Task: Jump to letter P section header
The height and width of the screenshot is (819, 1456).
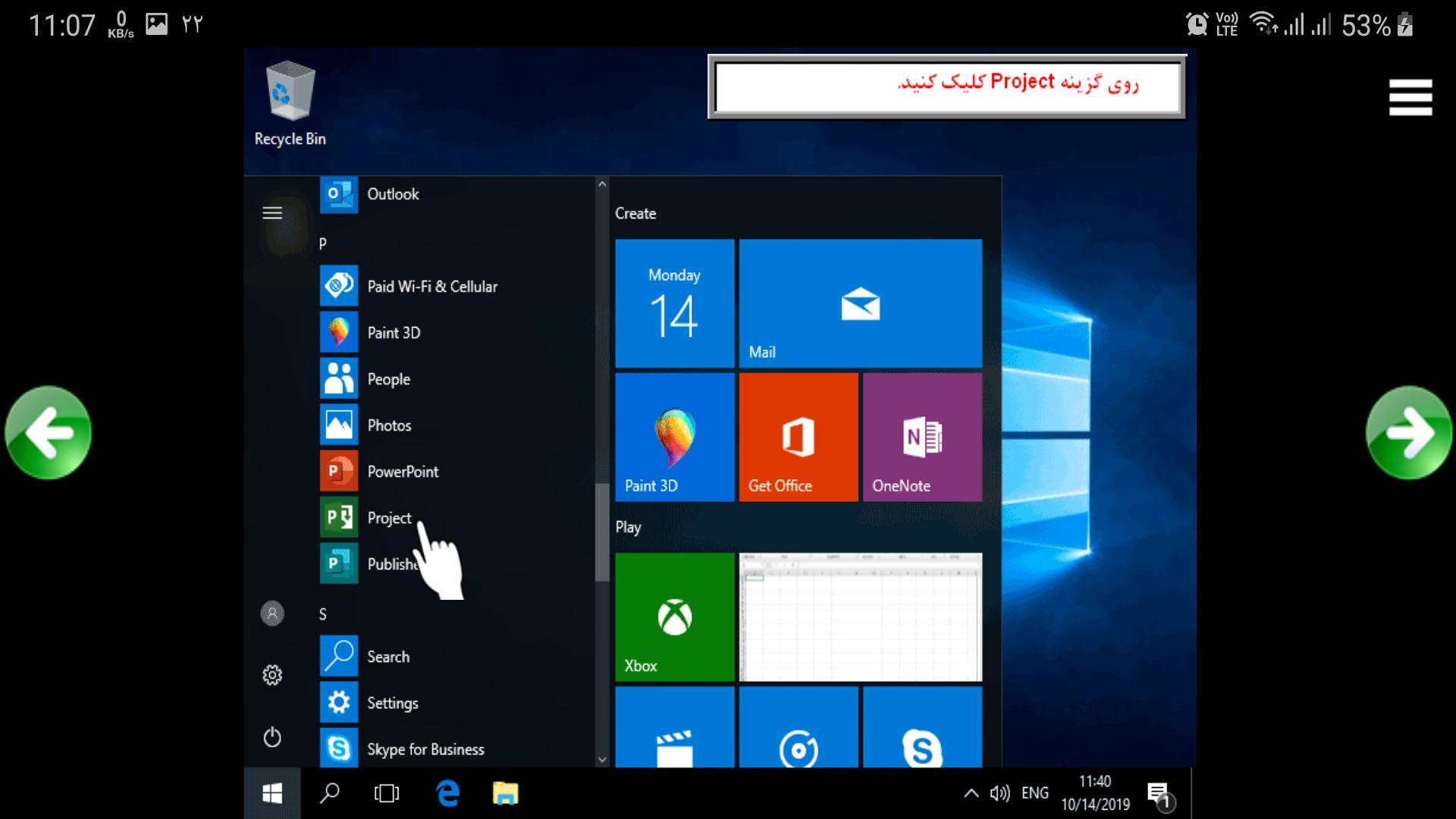Action: point(323,243)
